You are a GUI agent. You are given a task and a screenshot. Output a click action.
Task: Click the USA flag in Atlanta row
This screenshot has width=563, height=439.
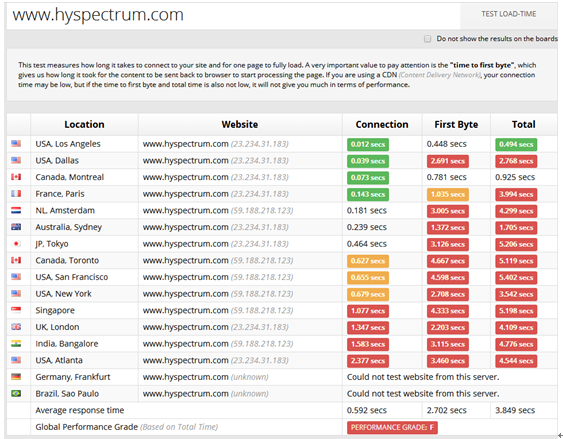click(16, 360)
